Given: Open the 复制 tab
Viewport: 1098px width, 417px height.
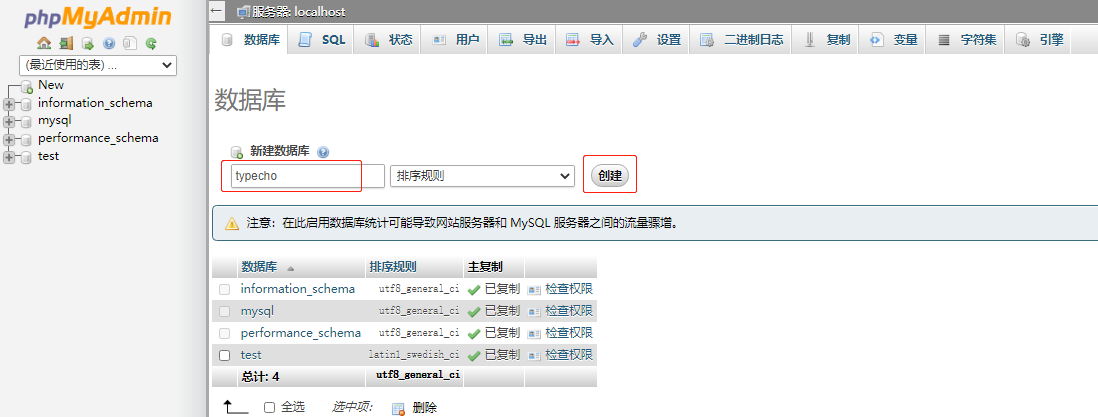Looking at the screenshot, I should [x=826, y=40].
